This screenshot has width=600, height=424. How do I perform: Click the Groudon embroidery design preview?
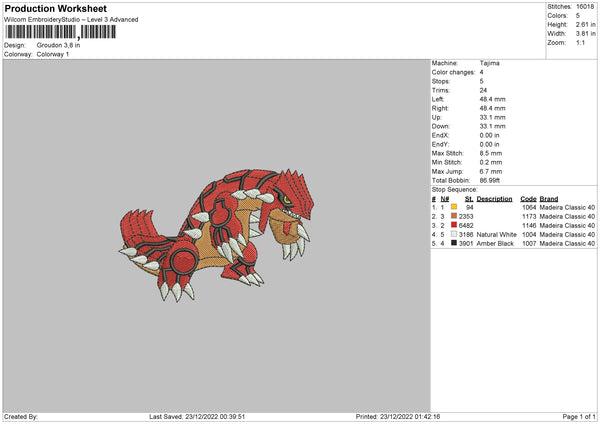pos(218,234)
